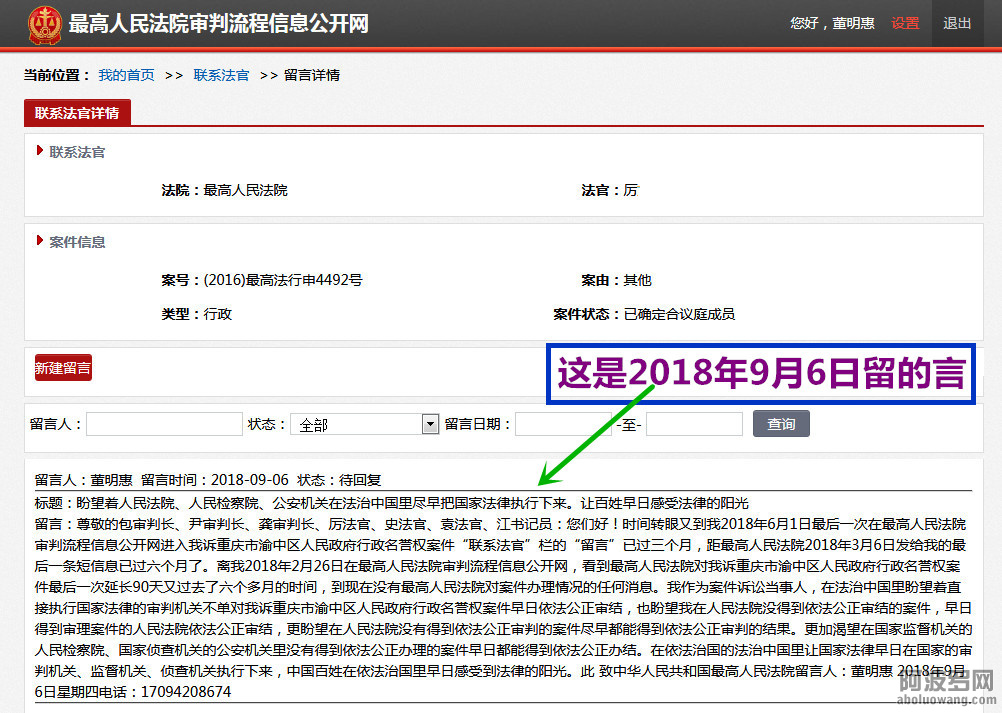This screenshot has width=1002, height=713.
Task: Open the 状态 全部 dropdown
Action: (364, 424)
